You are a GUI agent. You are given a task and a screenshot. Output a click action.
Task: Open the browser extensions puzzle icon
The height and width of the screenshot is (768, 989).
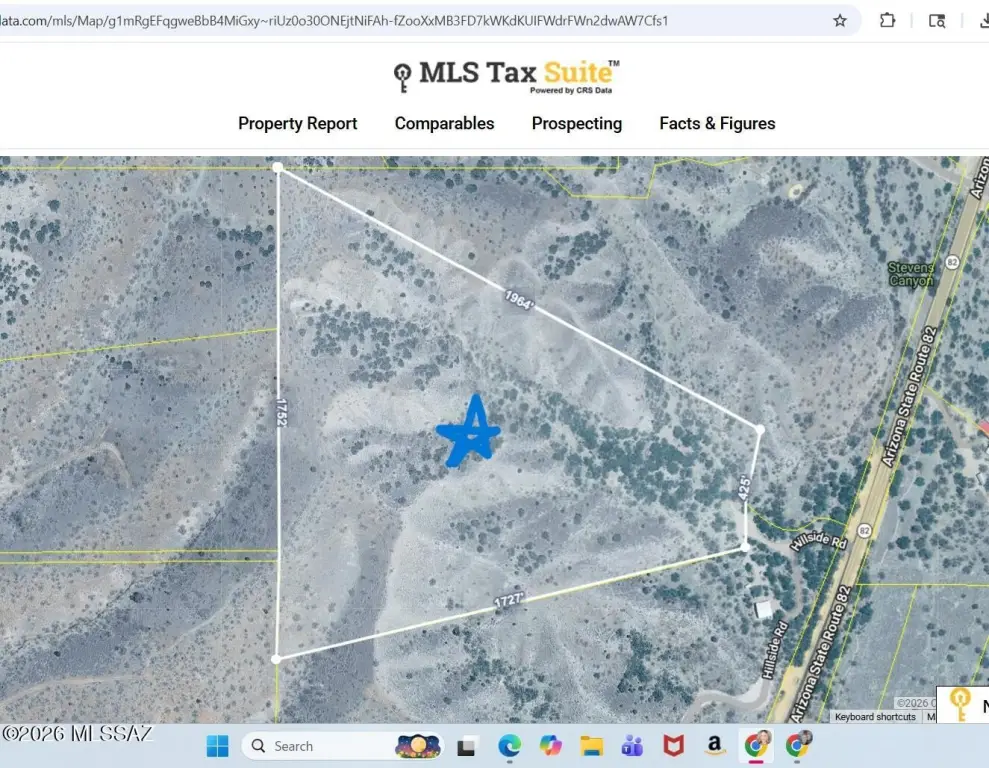[x=887, y=21]
